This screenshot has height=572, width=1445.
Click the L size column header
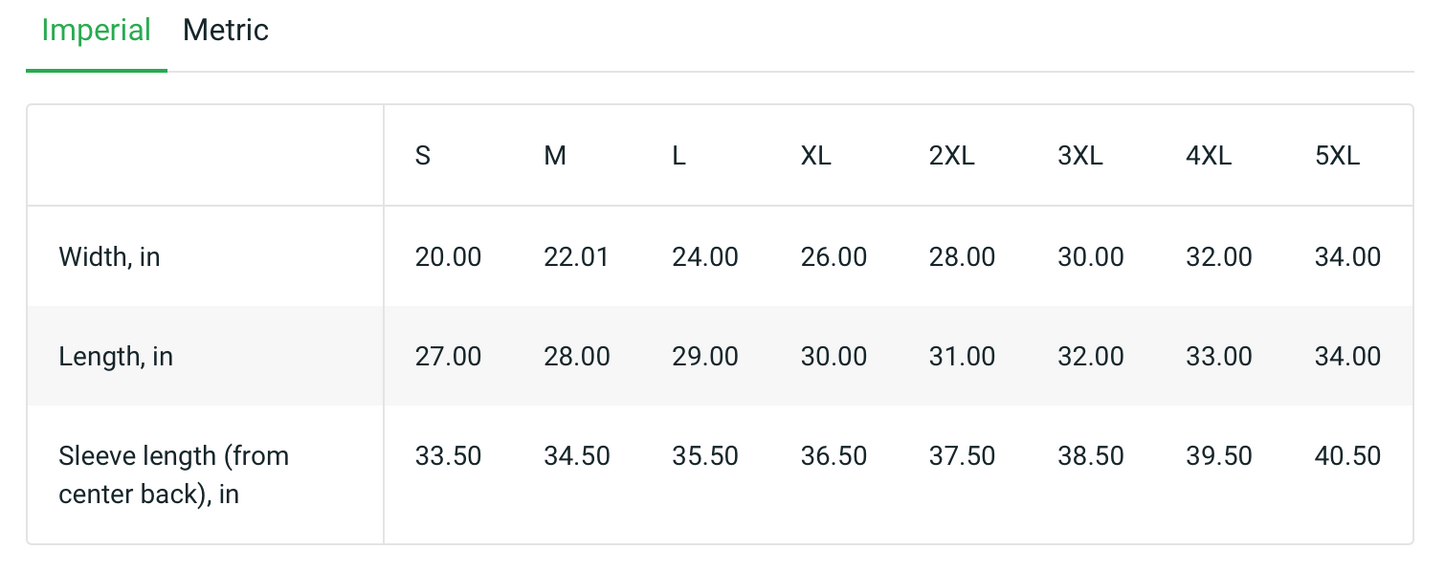[679, 156]
